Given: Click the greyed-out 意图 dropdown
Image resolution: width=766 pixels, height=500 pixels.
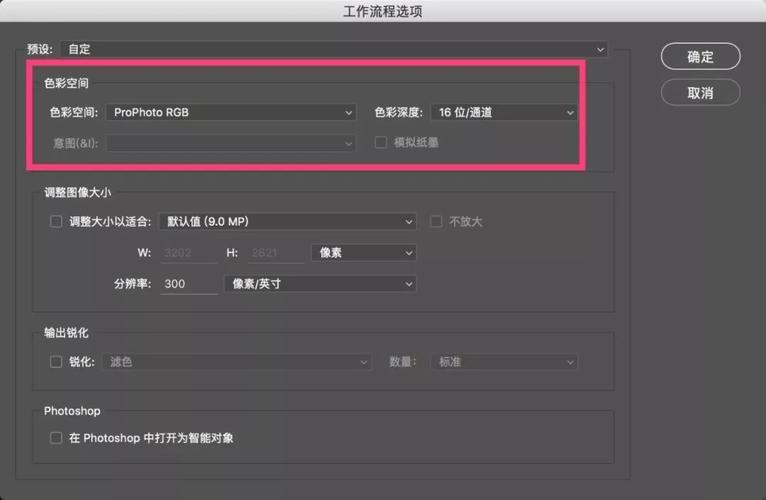Looking at the screenshot, I should click(x=231, y=143).
